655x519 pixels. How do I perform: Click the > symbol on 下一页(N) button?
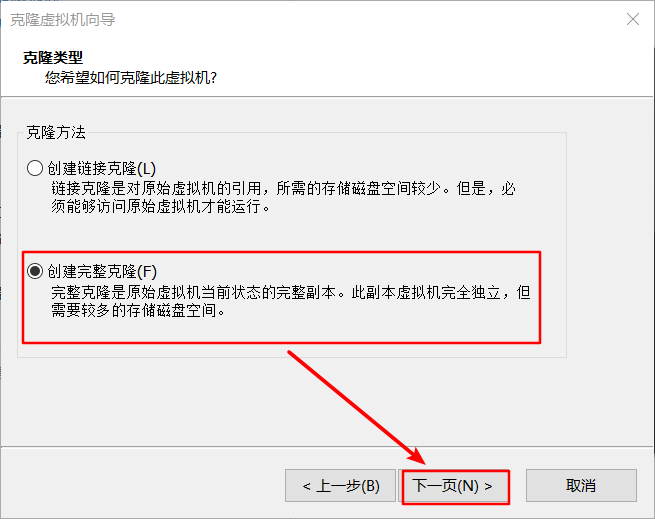[x=488, y=486]
